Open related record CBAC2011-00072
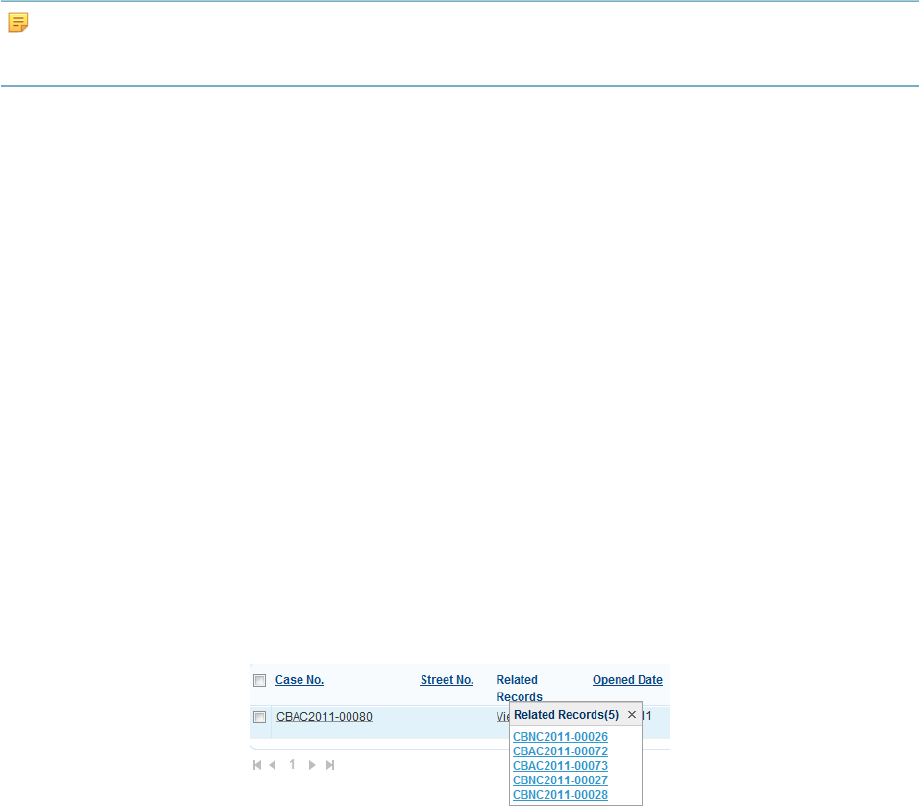 [x=560, y=751]
